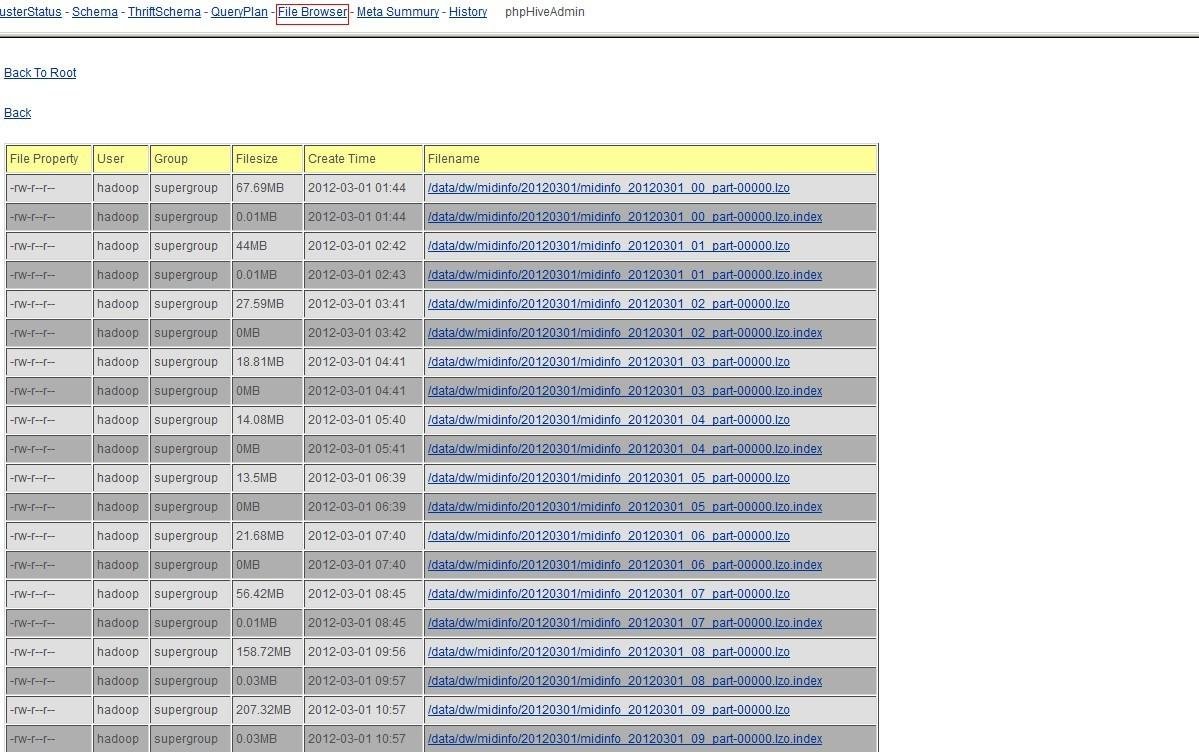This screenshot has height=752, width=1199.
Task: Open midinfo_20120301_06_part-00000.lzo.index file
Action: (623, 564)
